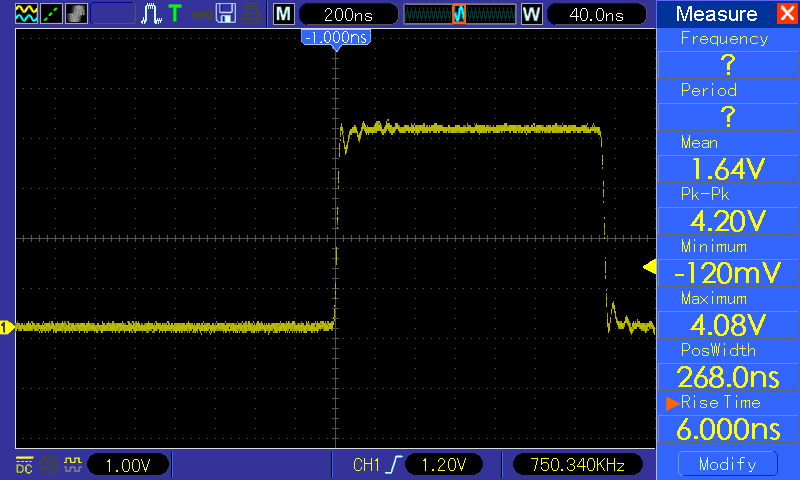Select the Pk-Pk measurement label
This screenshot has width=800, height=480.
705,194
